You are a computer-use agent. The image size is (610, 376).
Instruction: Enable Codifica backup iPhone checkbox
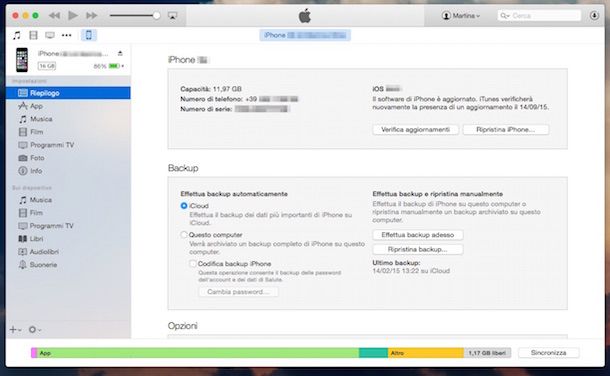193,263
